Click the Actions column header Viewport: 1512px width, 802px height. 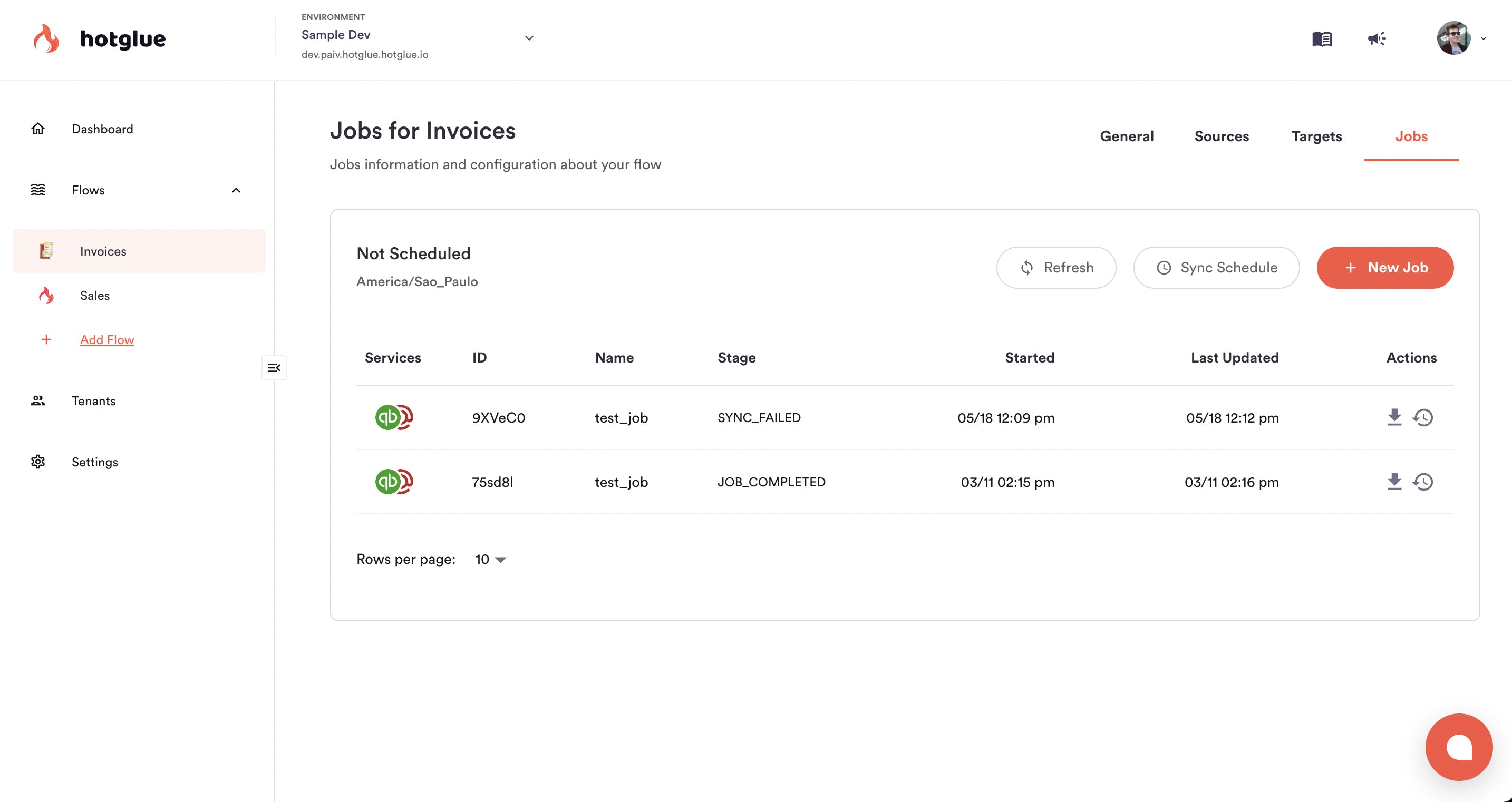1411,358
